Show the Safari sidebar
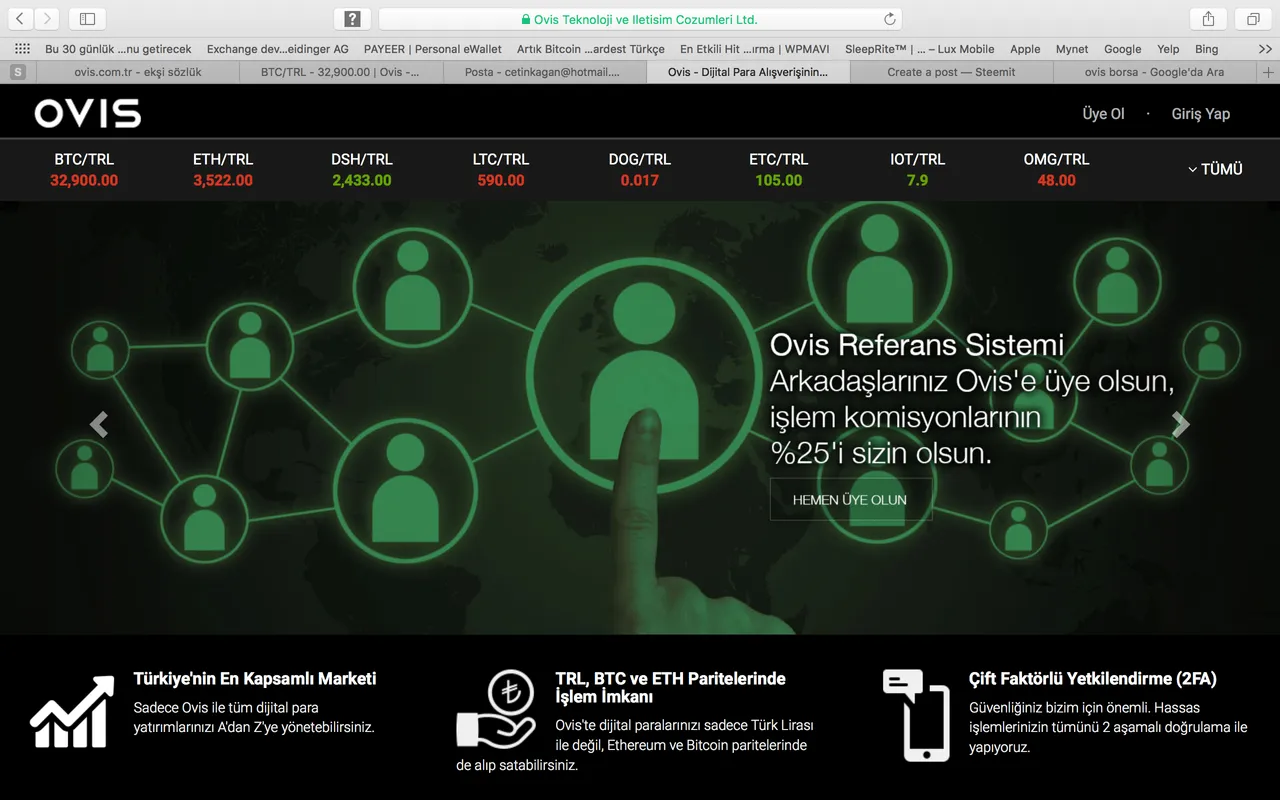 click(87, 19)
